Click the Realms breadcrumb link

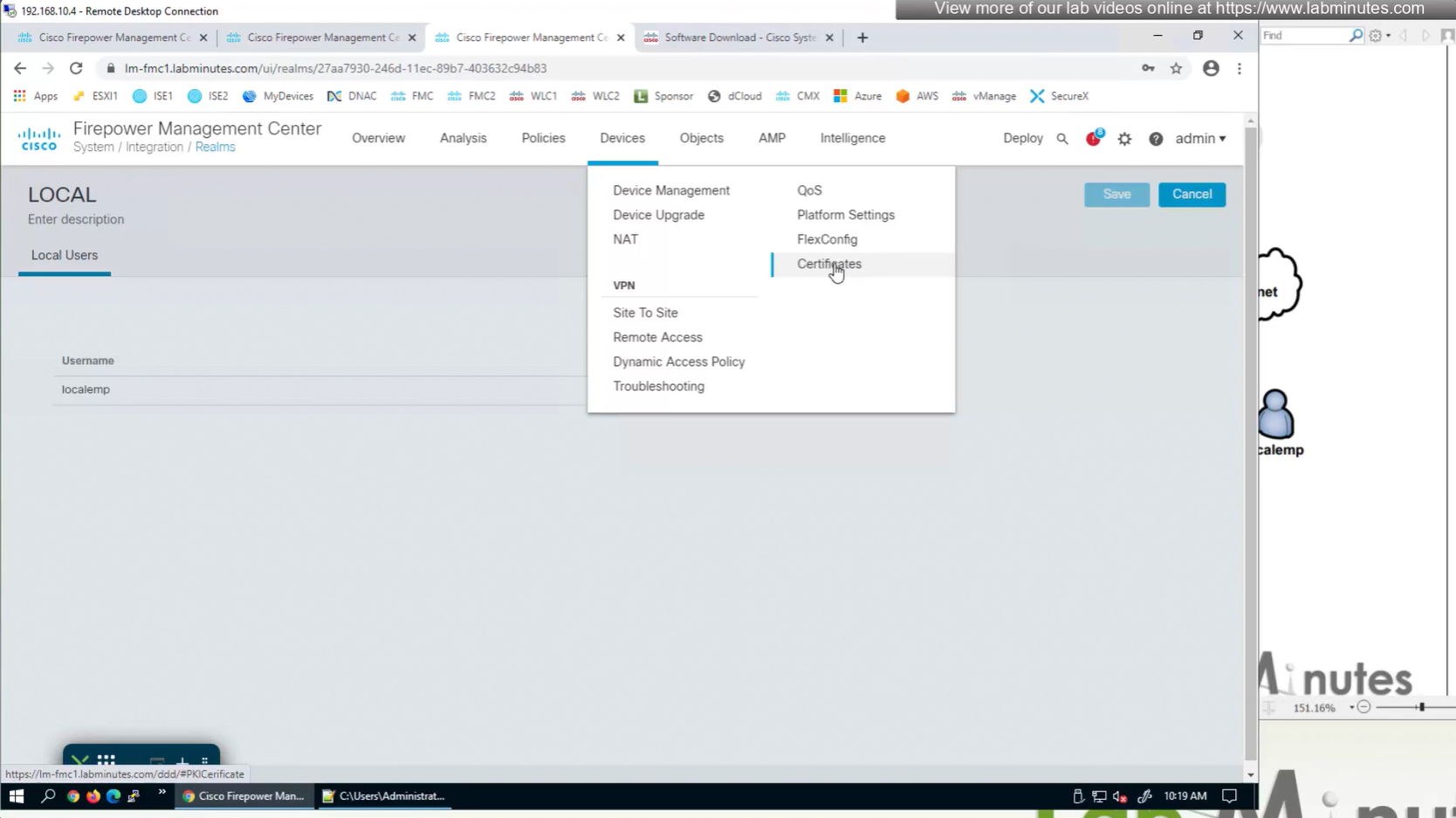click(215, 148)
